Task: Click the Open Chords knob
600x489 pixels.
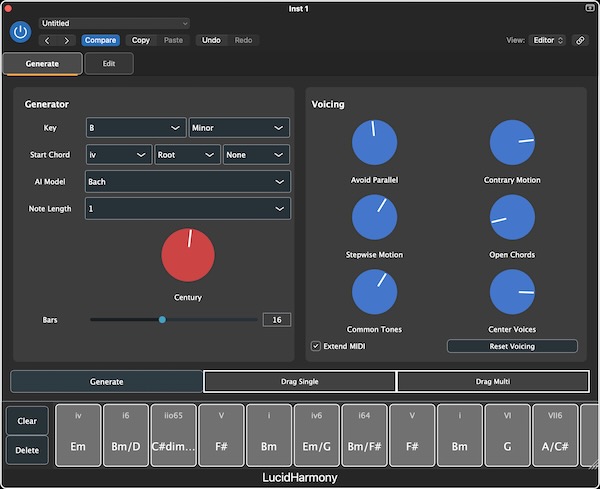Action: point(512,217)
